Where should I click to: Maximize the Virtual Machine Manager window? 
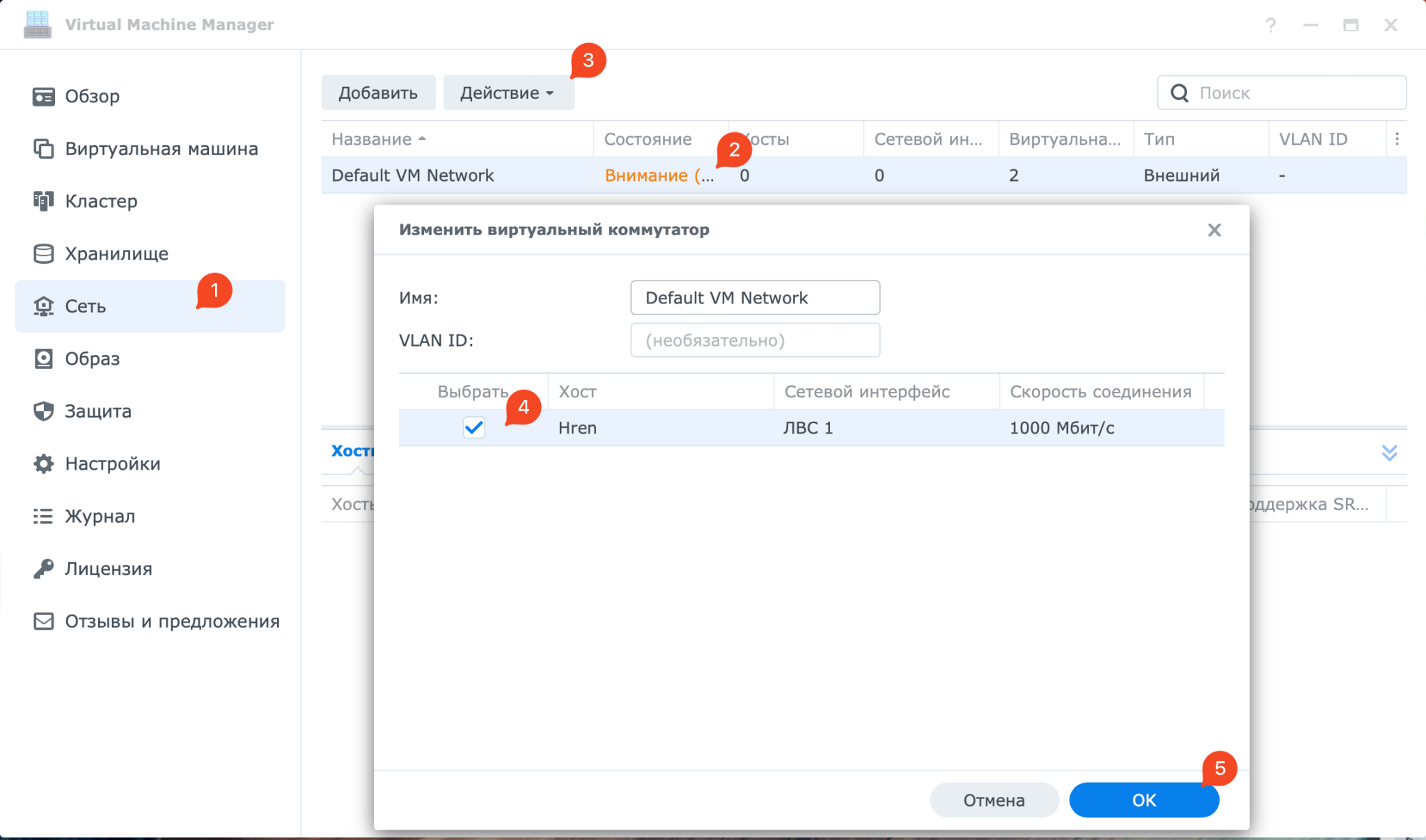1351,25
